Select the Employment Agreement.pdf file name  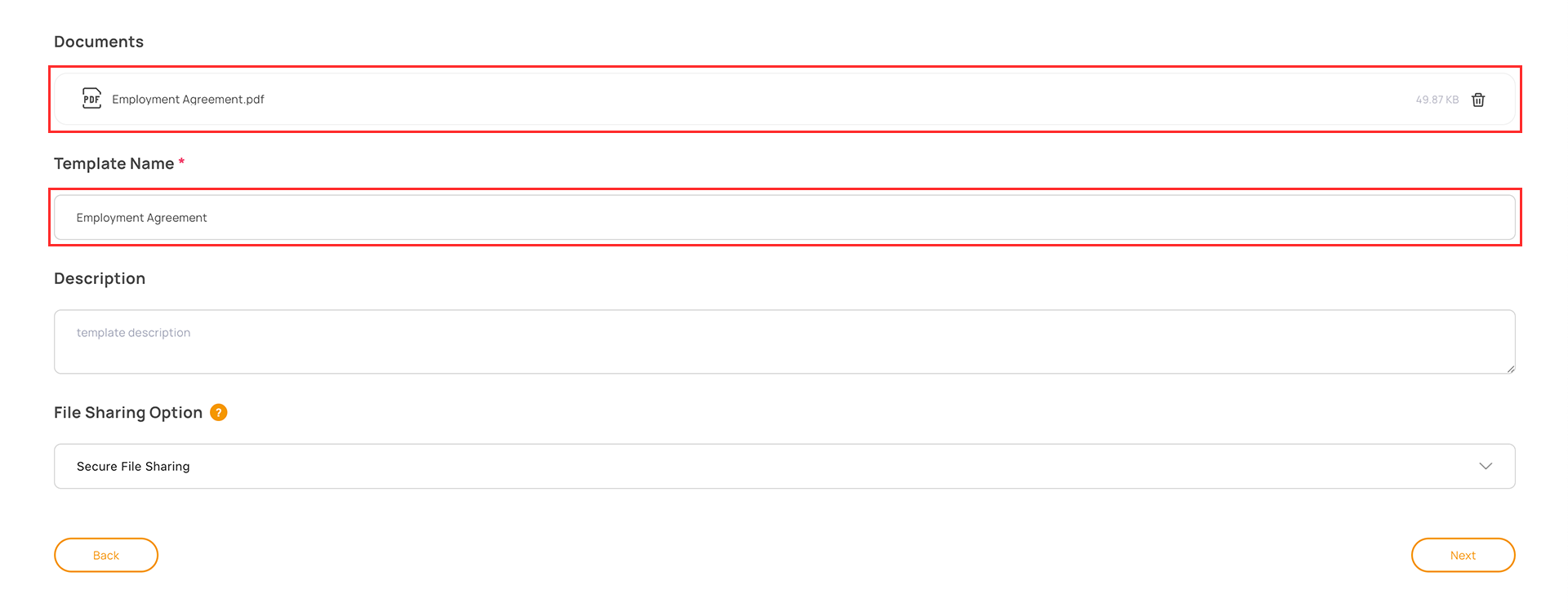point(188,100)
